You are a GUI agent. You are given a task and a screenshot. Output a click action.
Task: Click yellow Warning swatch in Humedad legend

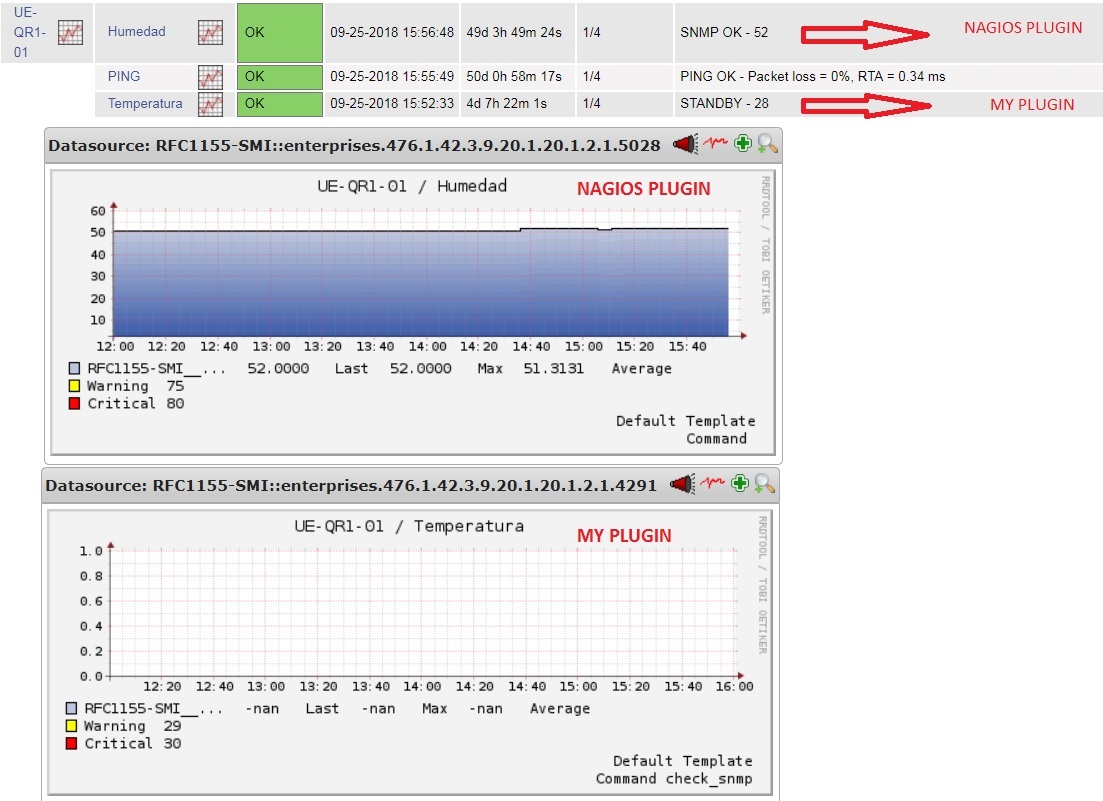[x=75, y=387]
